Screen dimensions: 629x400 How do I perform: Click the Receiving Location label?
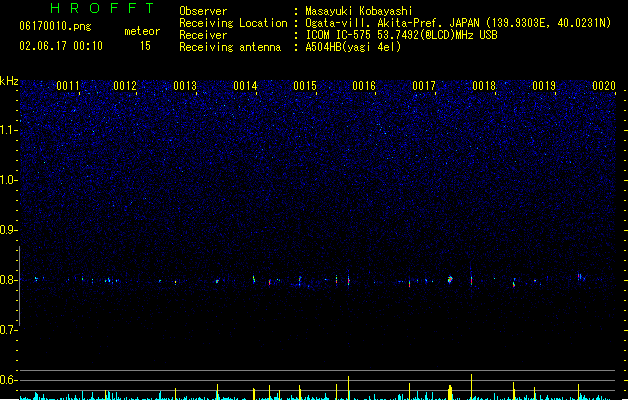point(233,23)
